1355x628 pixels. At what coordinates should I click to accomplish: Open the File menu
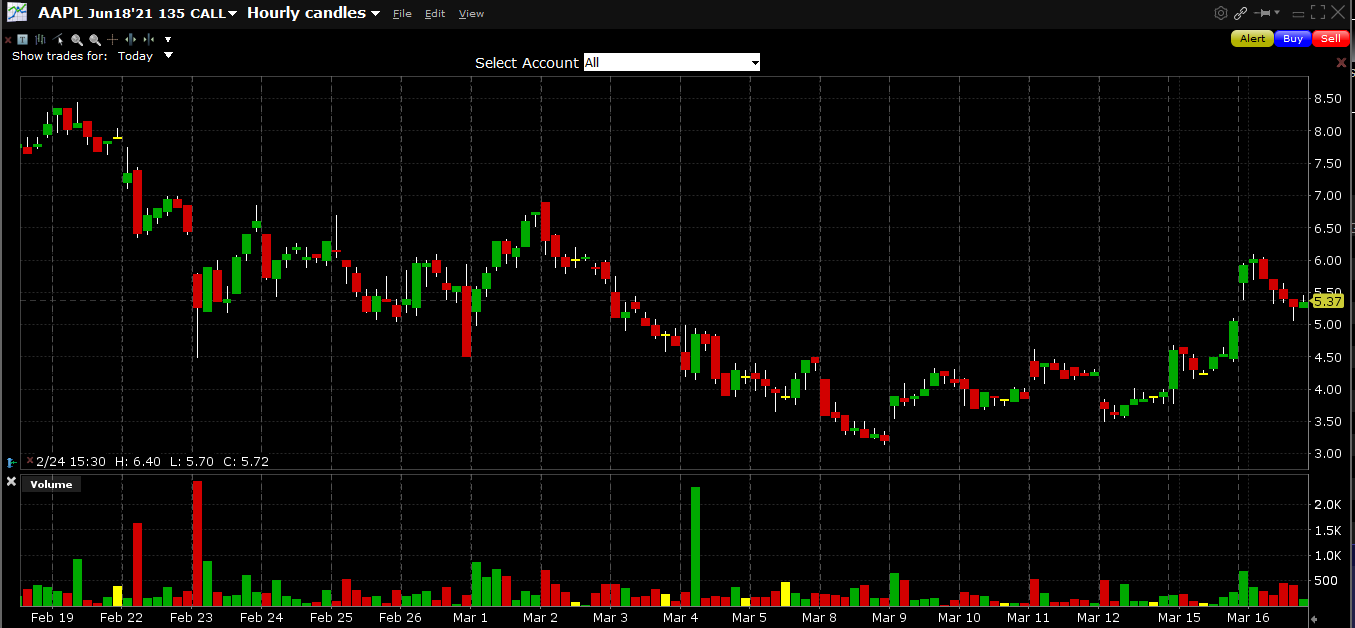coord(402,14)
